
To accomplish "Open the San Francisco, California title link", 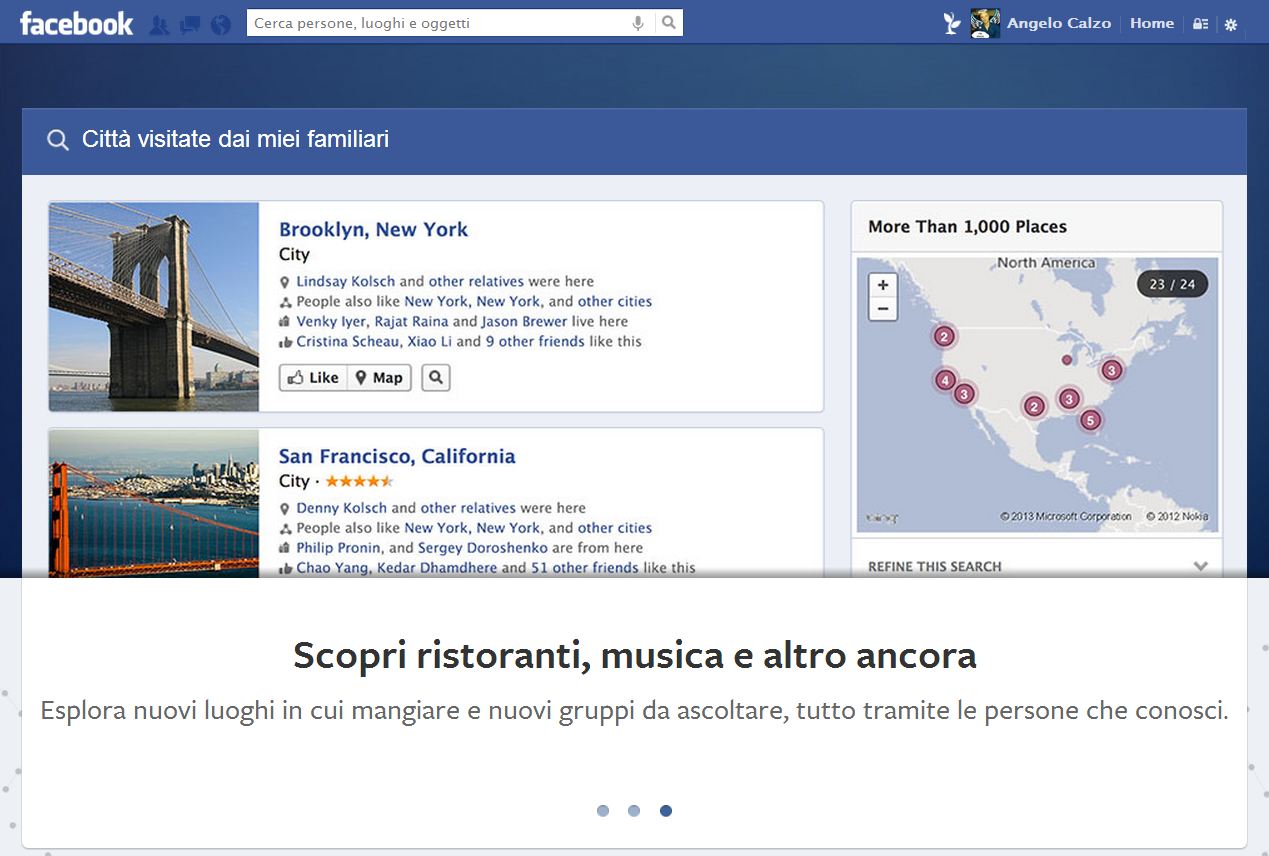I will point(397,456).
